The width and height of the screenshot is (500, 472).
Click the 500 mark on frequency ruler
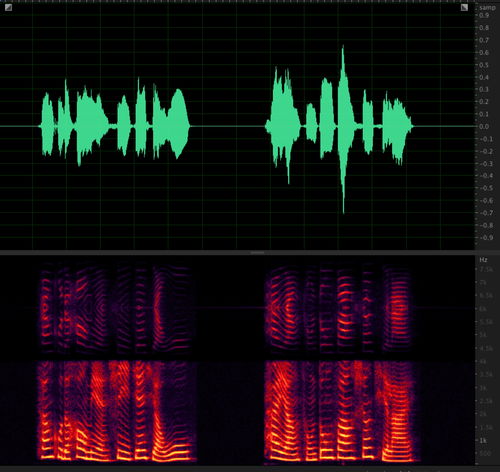[484, 453]
